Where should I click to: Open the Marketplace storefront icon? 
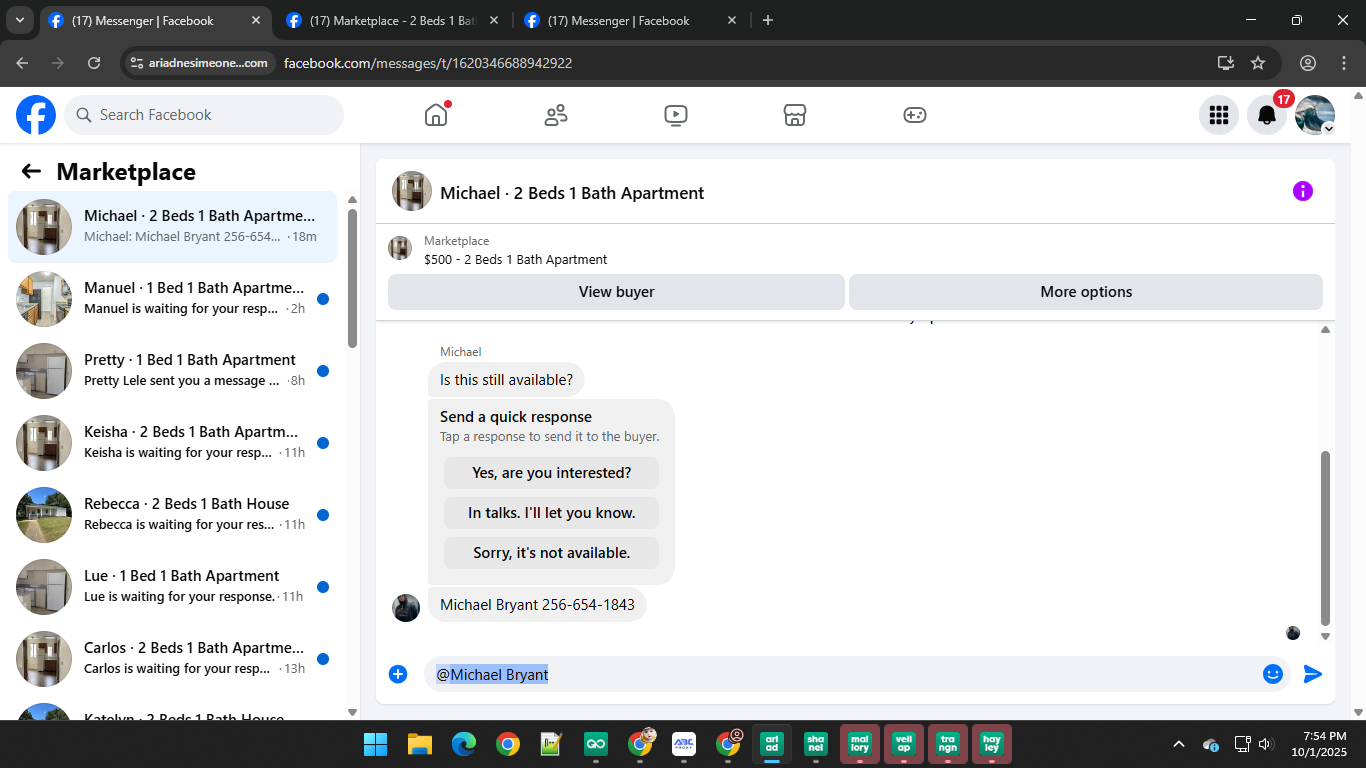pyautogui.click(x=795, y=115)
